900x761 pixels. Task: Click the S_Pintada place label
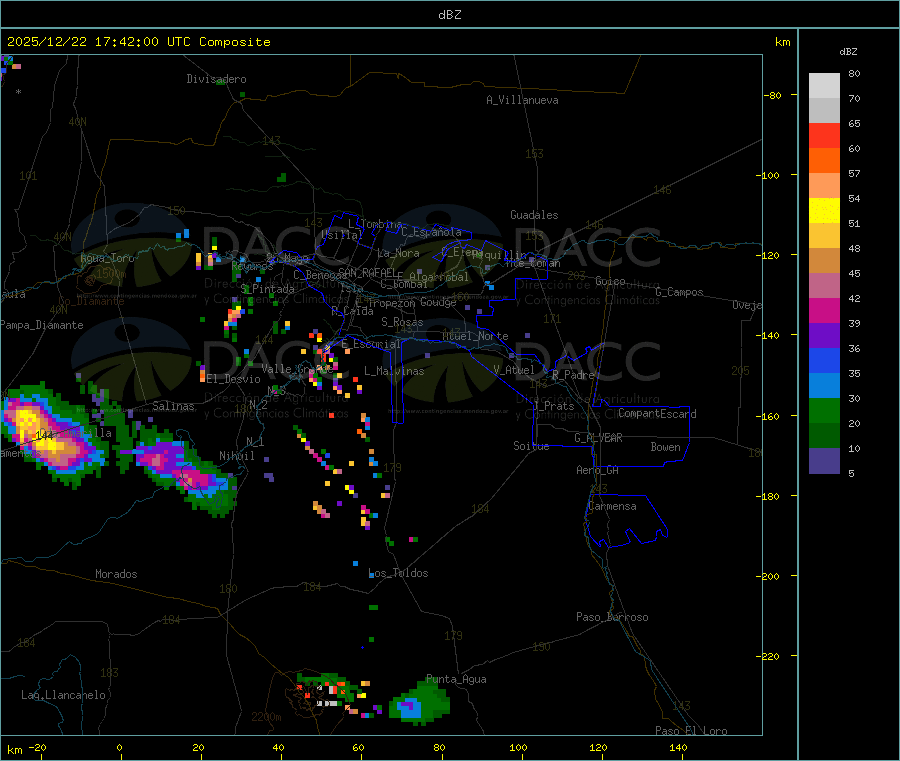coord(267,289)
